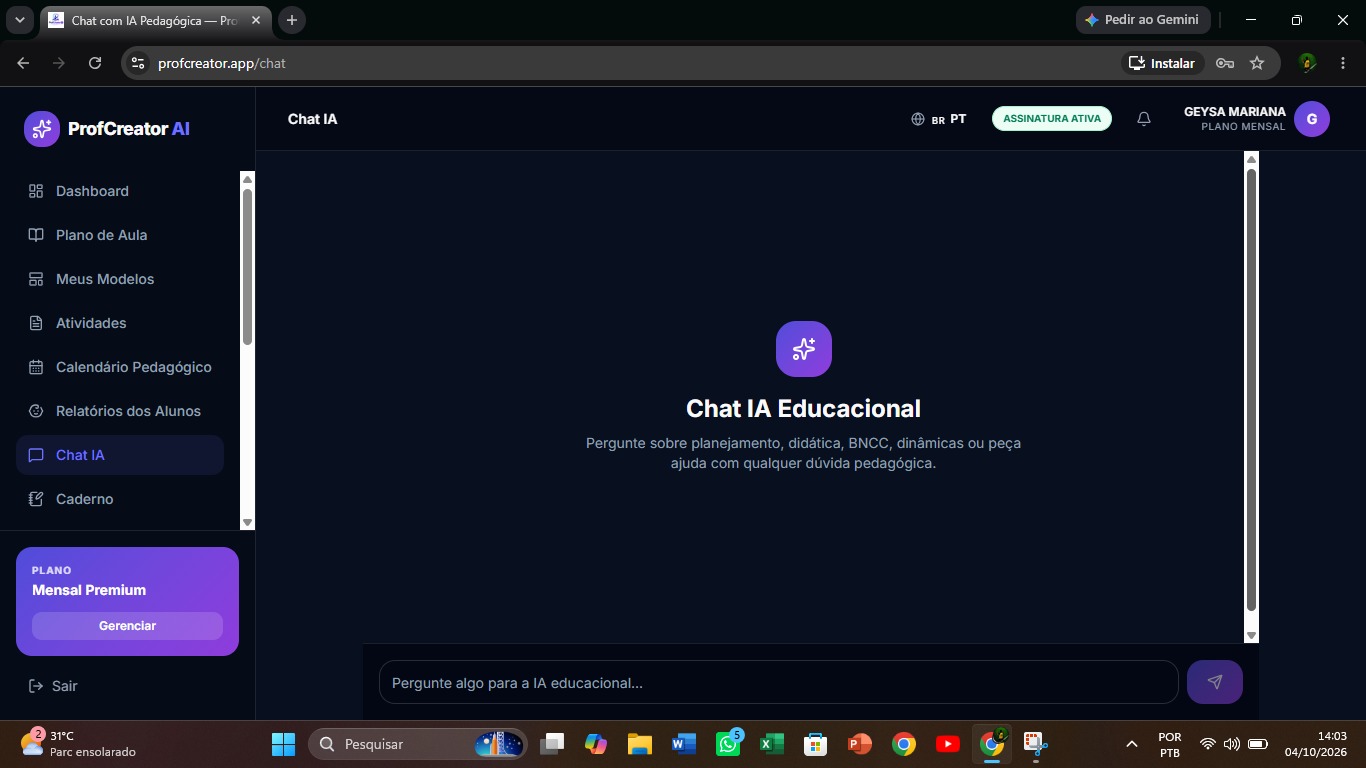Open the Caderno sidebar item

pos(120,499)
